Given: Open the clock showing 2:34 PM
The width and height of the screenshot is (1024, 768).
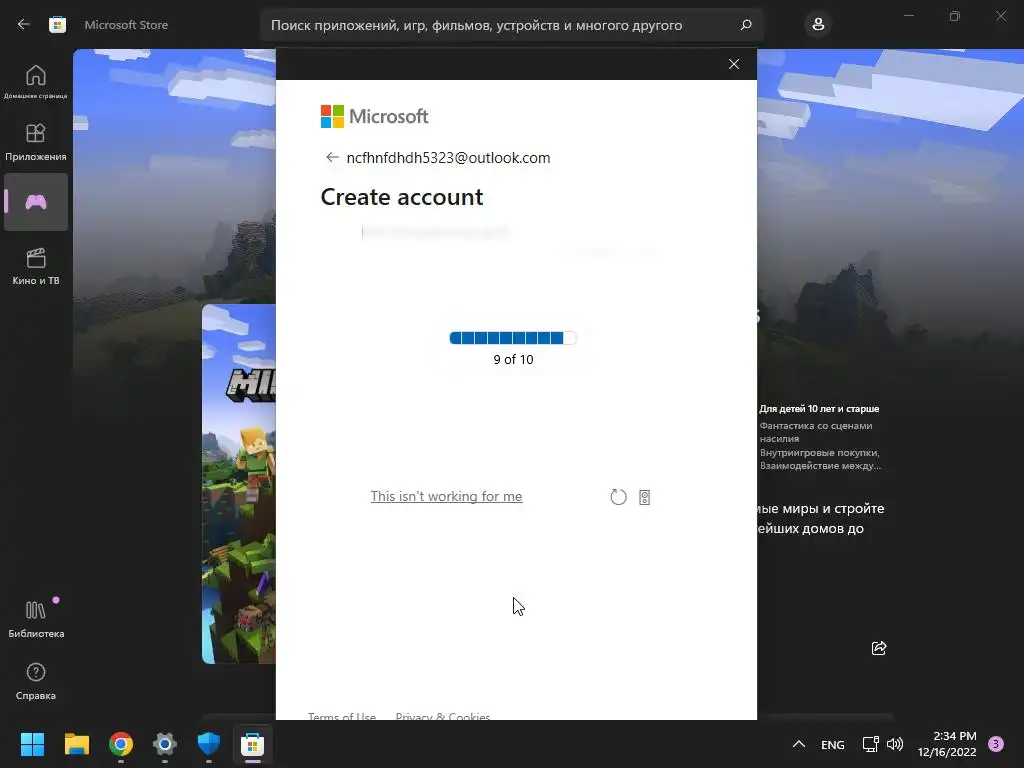Looking at the screenshot, I should [x=947, y=744].
